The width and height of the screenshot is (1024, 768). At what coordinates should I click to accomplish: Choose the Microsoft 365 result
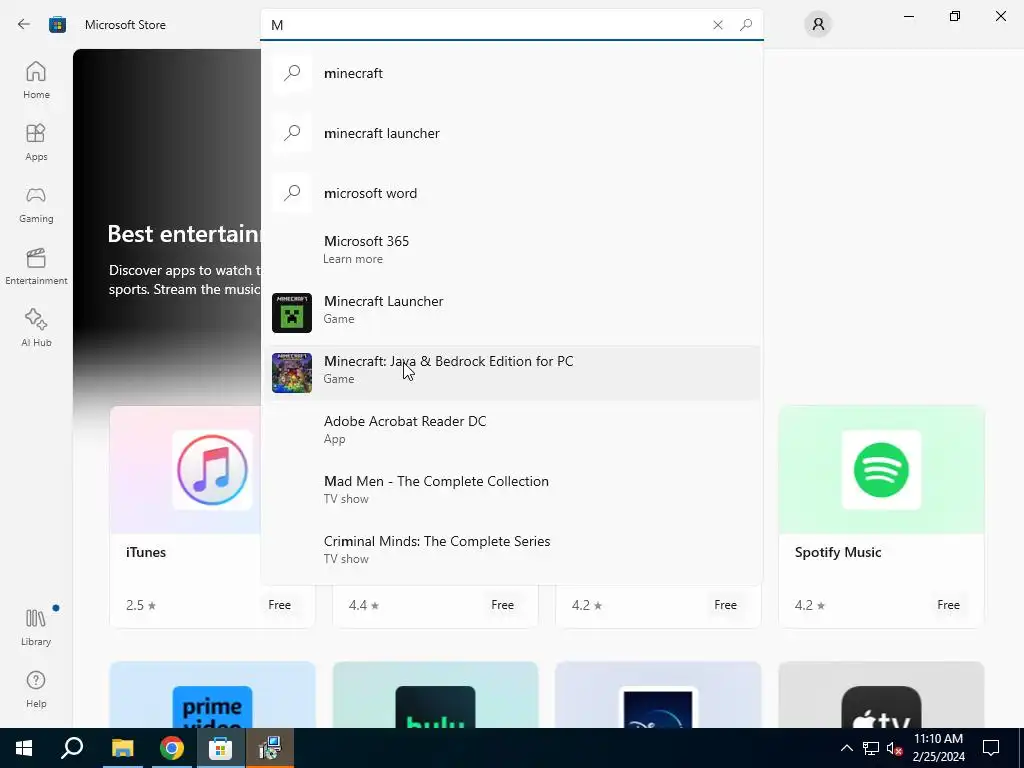click(x=511, y=250)
